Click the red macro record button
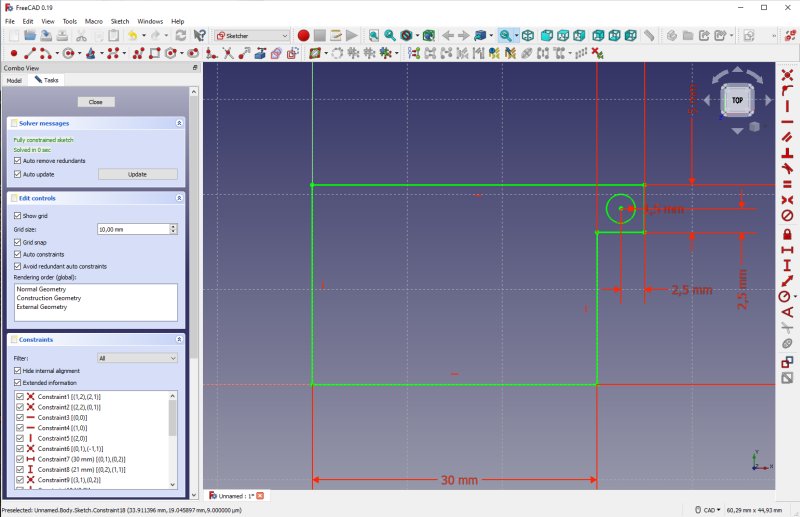The height and width of the screenshot is (517, 800). (304, 35)
